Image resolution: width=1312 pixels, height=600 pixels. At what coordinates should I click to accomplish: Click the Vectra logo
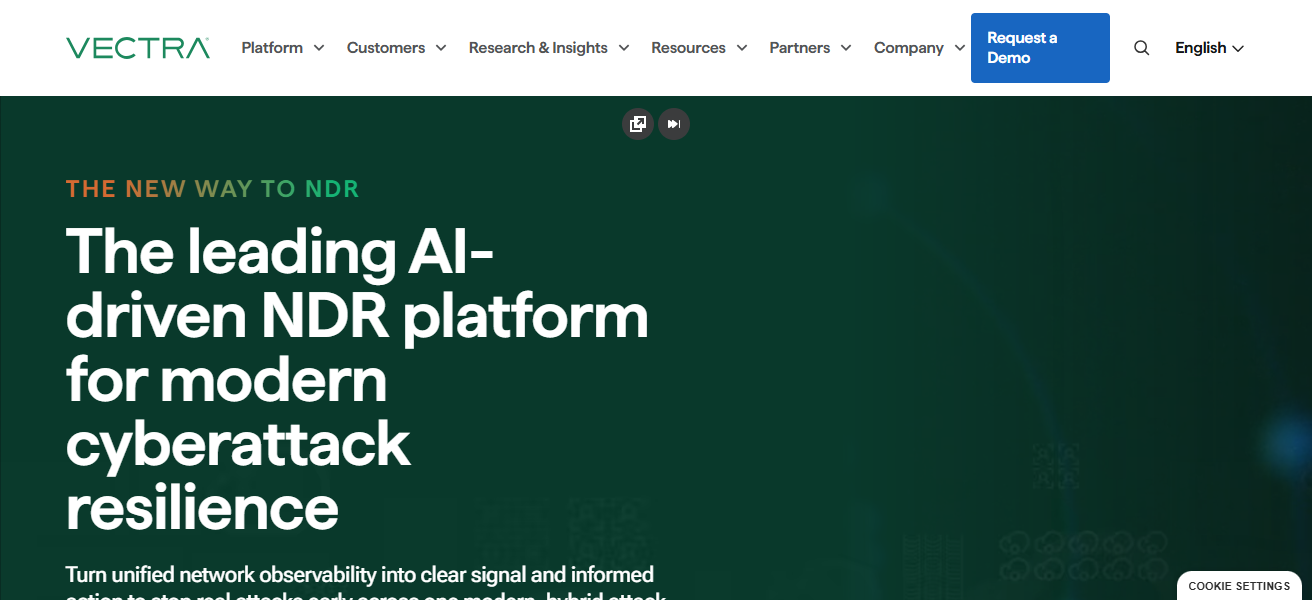click(x=137, y=47)
